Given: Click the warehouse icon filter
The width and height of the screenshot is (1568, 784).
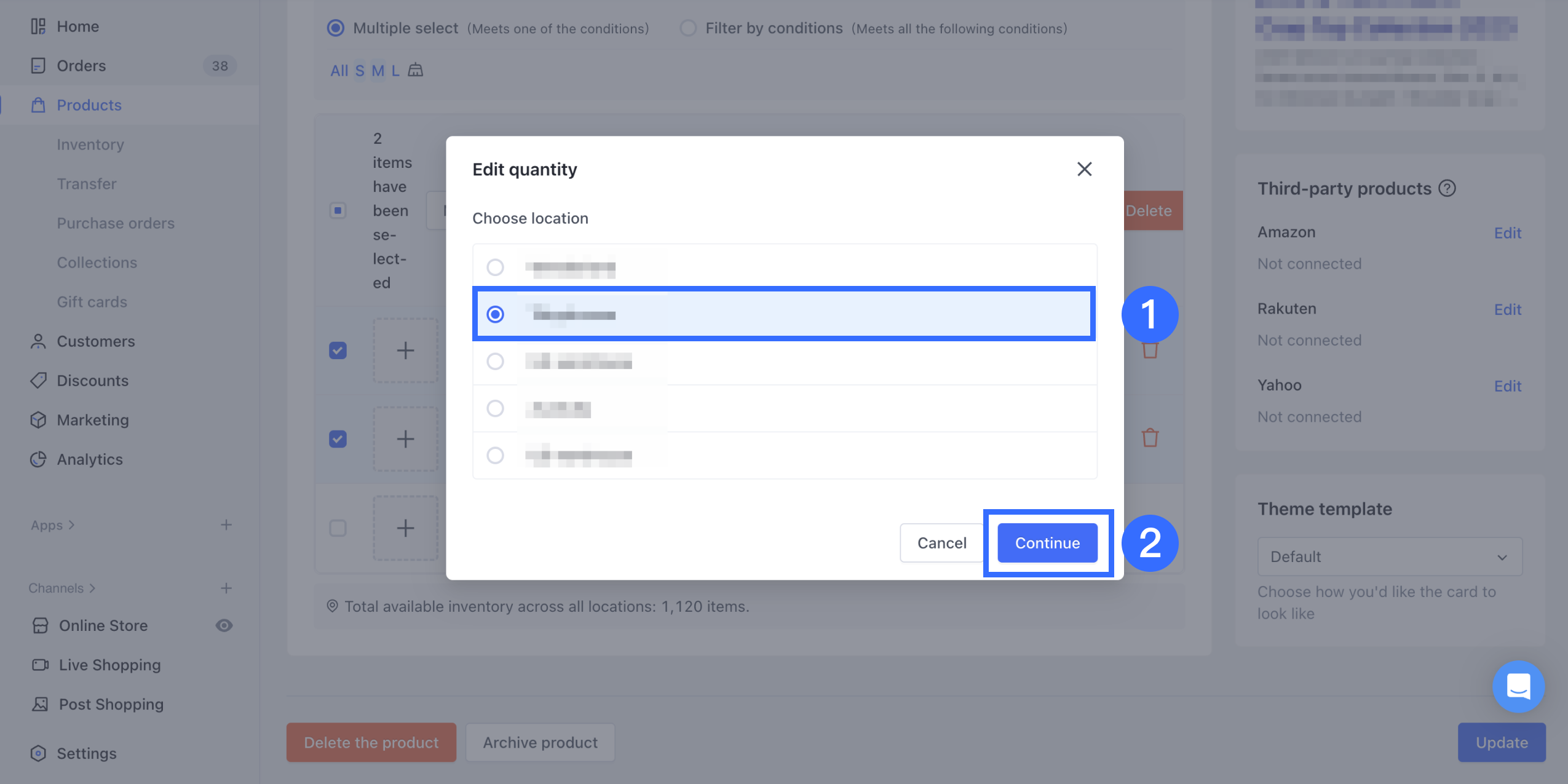Looking at the screenshot, I should pyautogui.click(x=416, y=70).
